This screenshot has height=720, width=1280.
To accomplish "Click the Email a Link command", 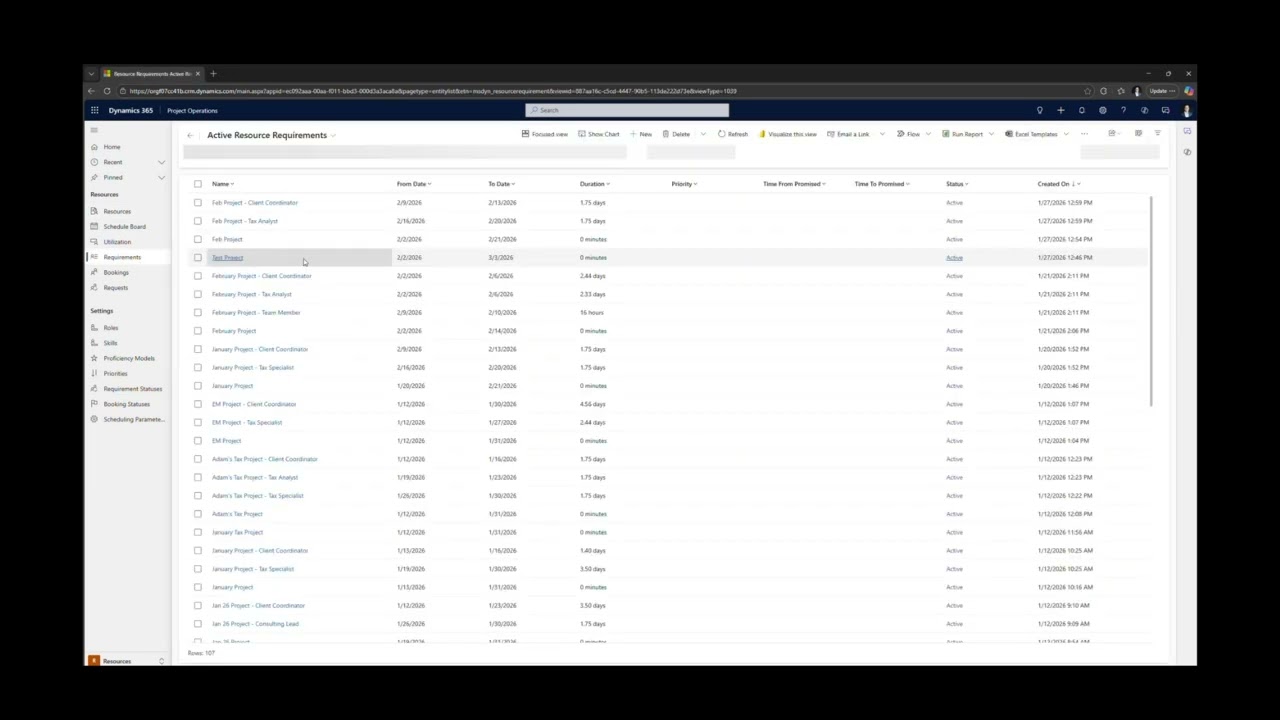I will pyautogui.click(x=848, y=134).
